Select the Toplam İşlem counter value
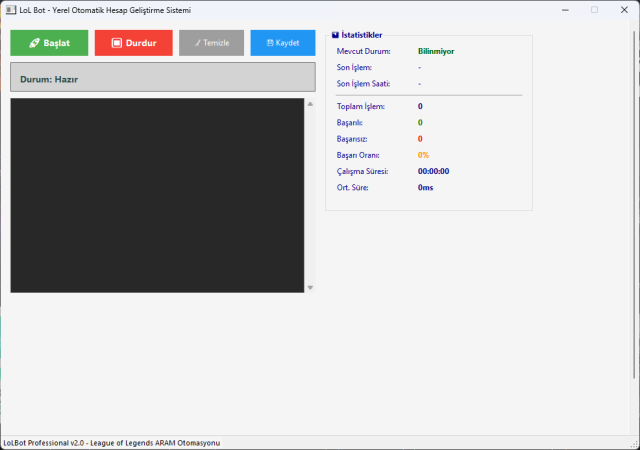 [420, 106]
